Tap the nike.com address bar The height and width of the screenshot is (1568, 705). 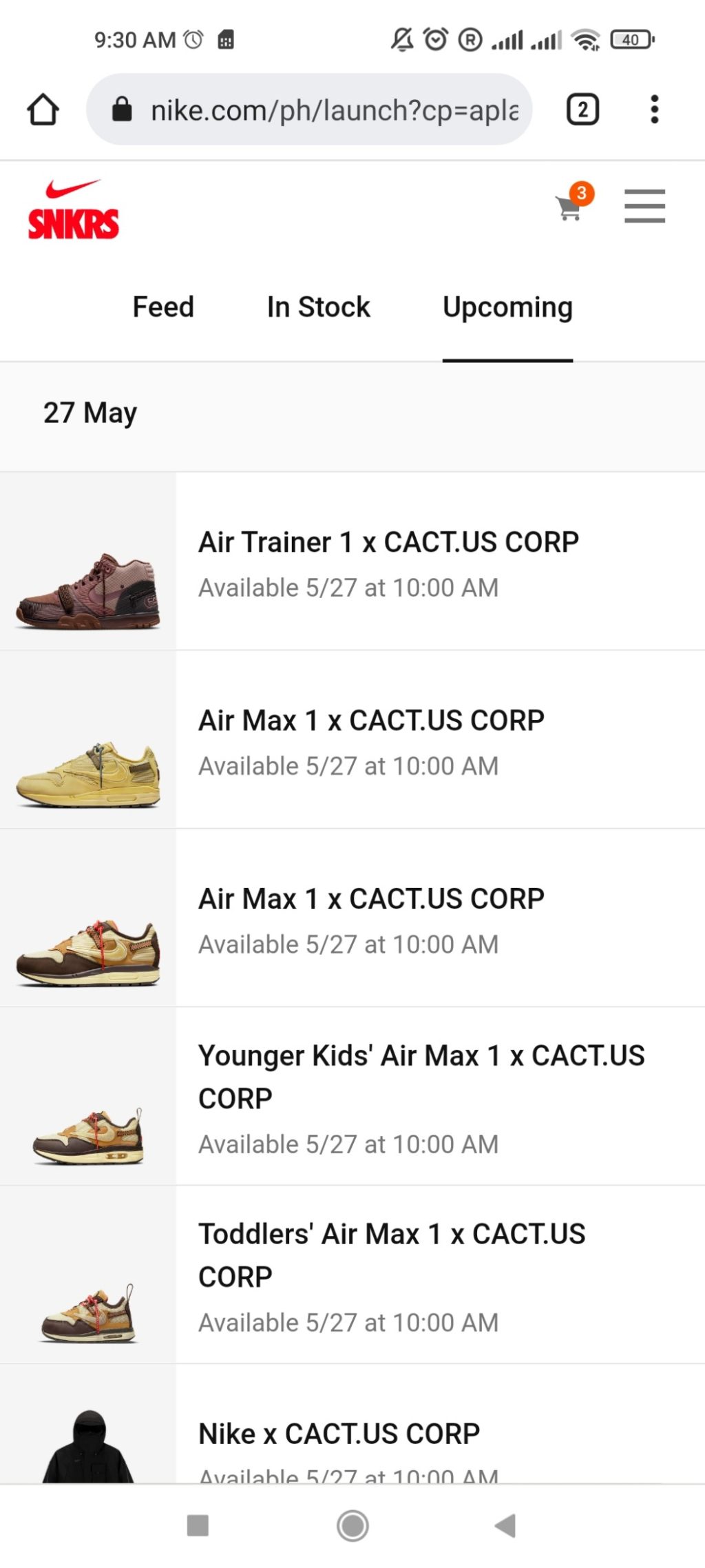[334, 110]
